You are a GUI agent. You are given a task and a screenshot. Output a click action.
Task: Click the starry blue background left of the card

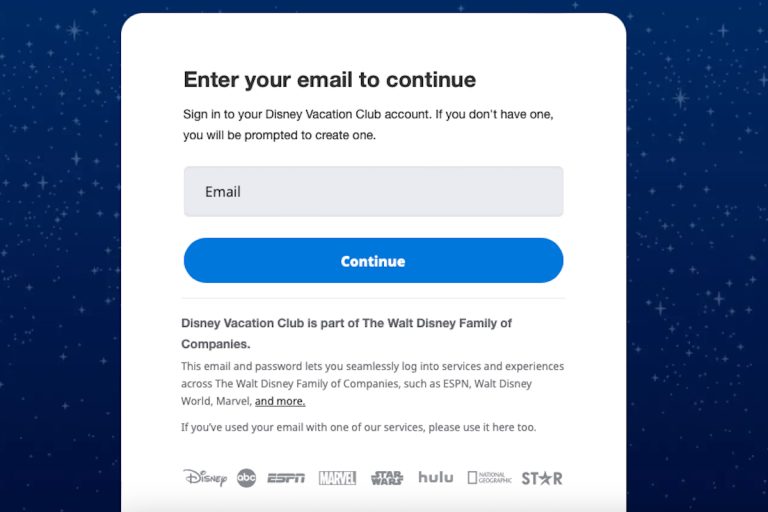pyautogui.click(x=60, y=250)
